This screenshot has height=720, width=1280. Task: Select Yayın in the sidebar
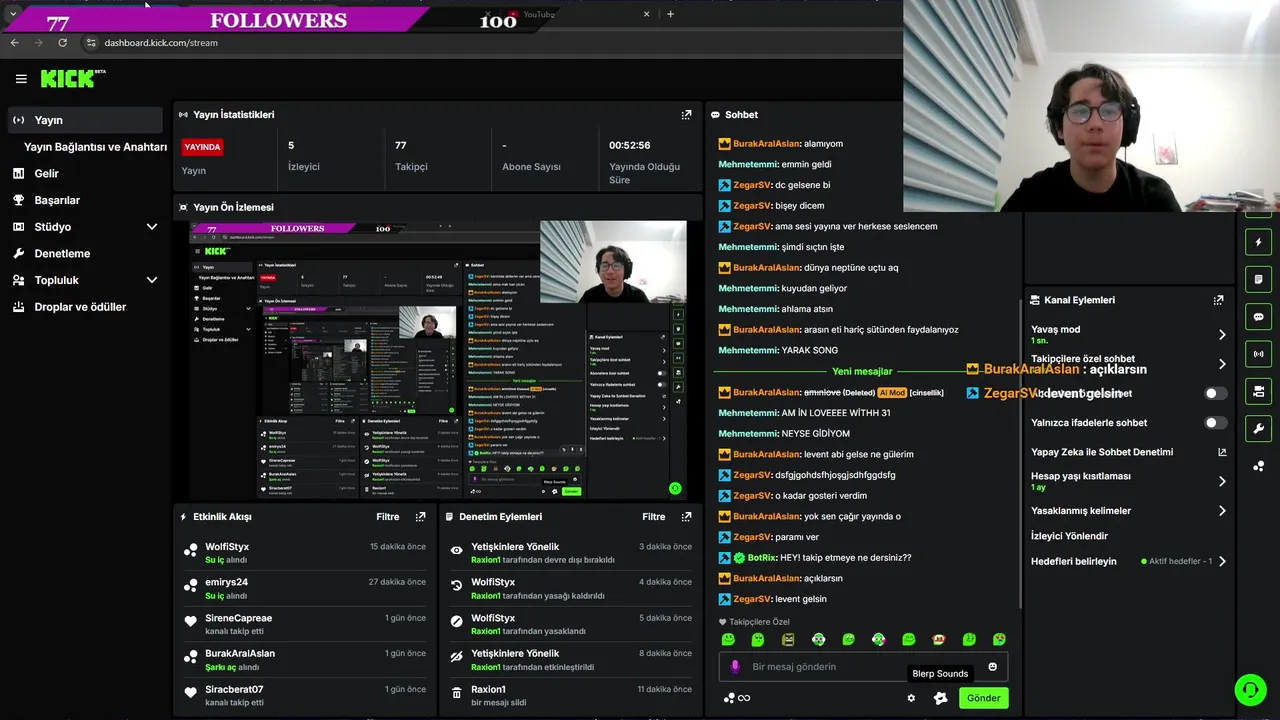pos(85,120)
